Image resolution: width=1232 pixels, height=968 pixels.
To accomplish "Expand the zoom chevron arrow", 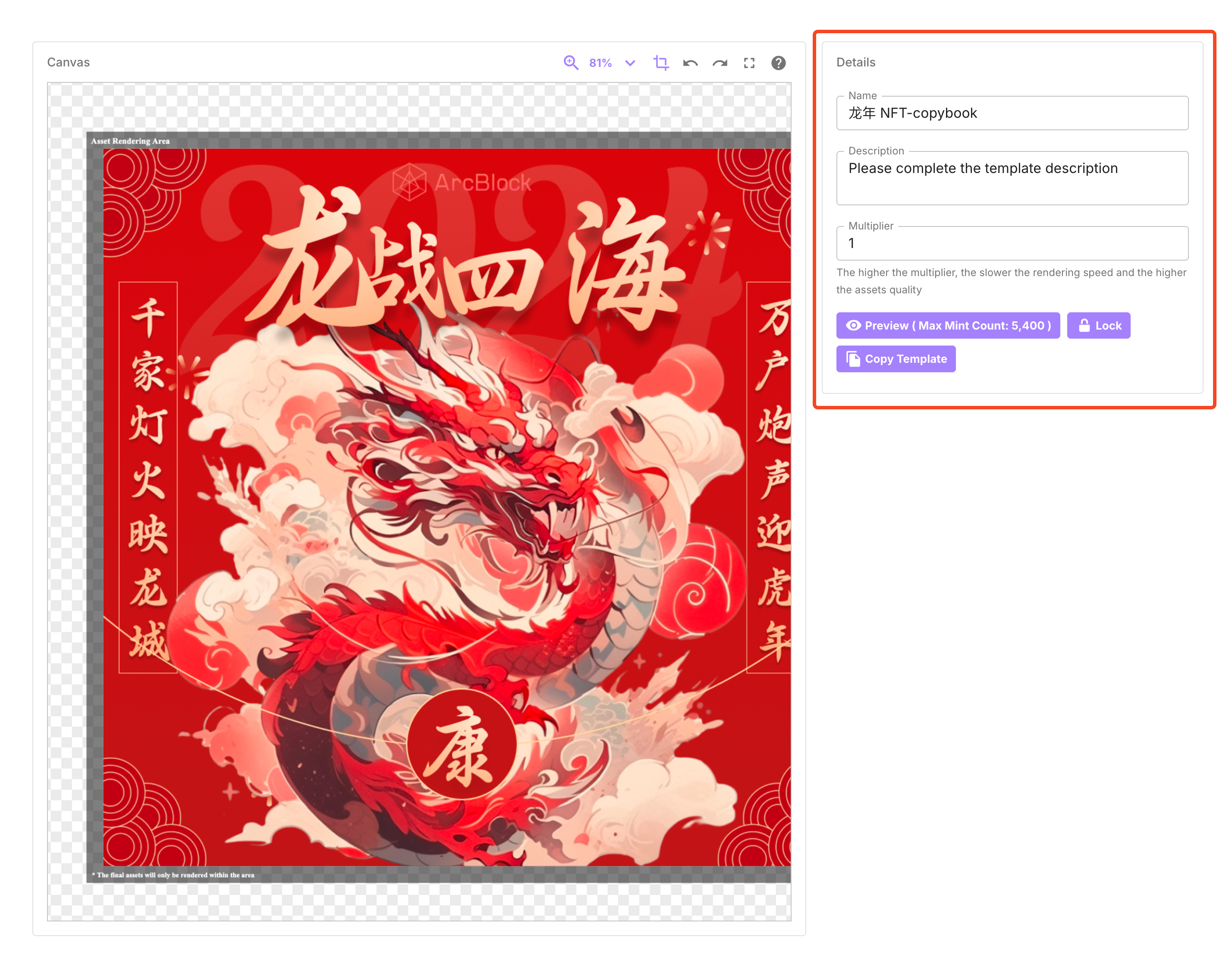I will [630, 63].
